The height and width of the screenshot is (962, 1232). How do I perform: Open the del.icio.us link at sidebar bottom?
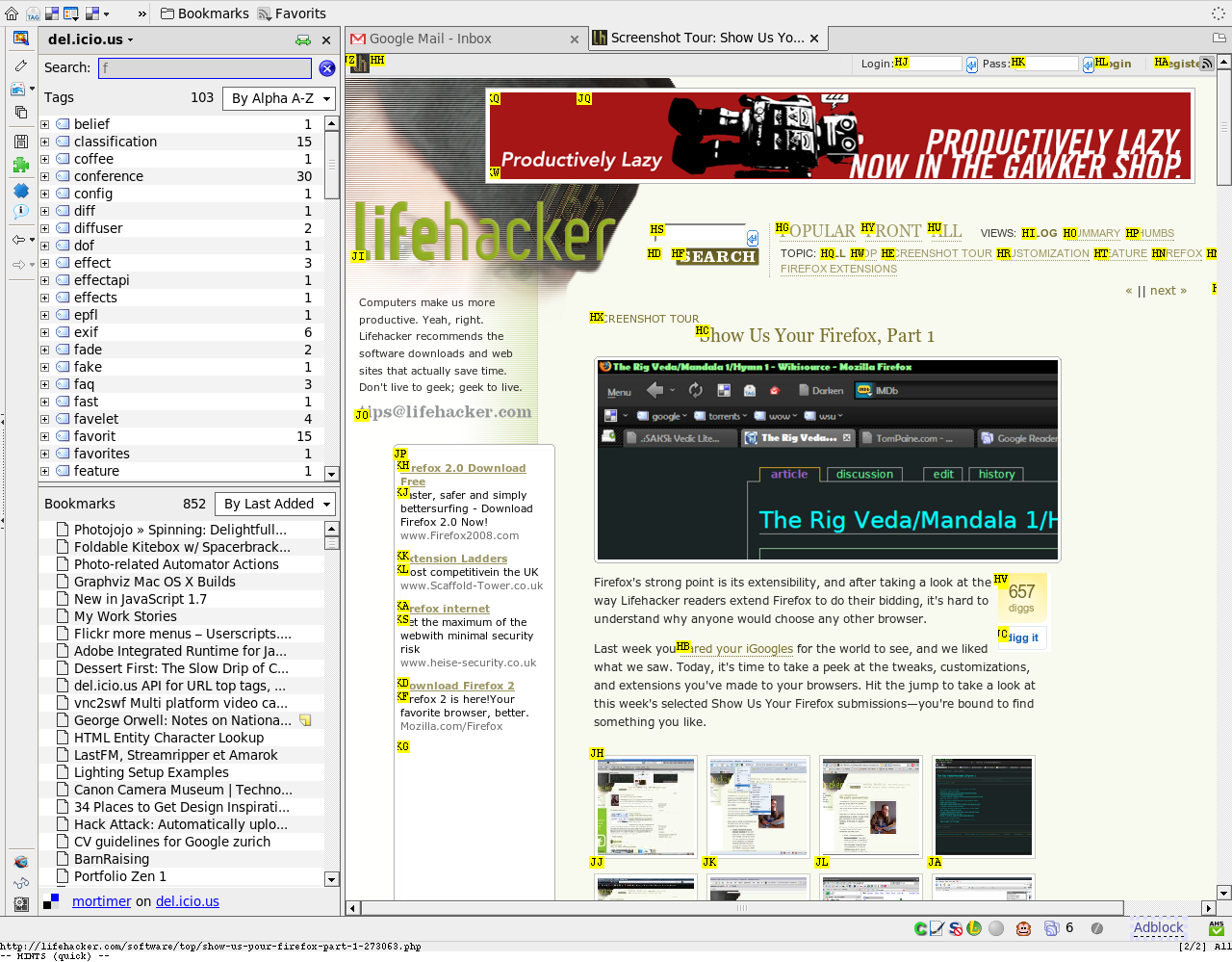click(x=188, y=901)
